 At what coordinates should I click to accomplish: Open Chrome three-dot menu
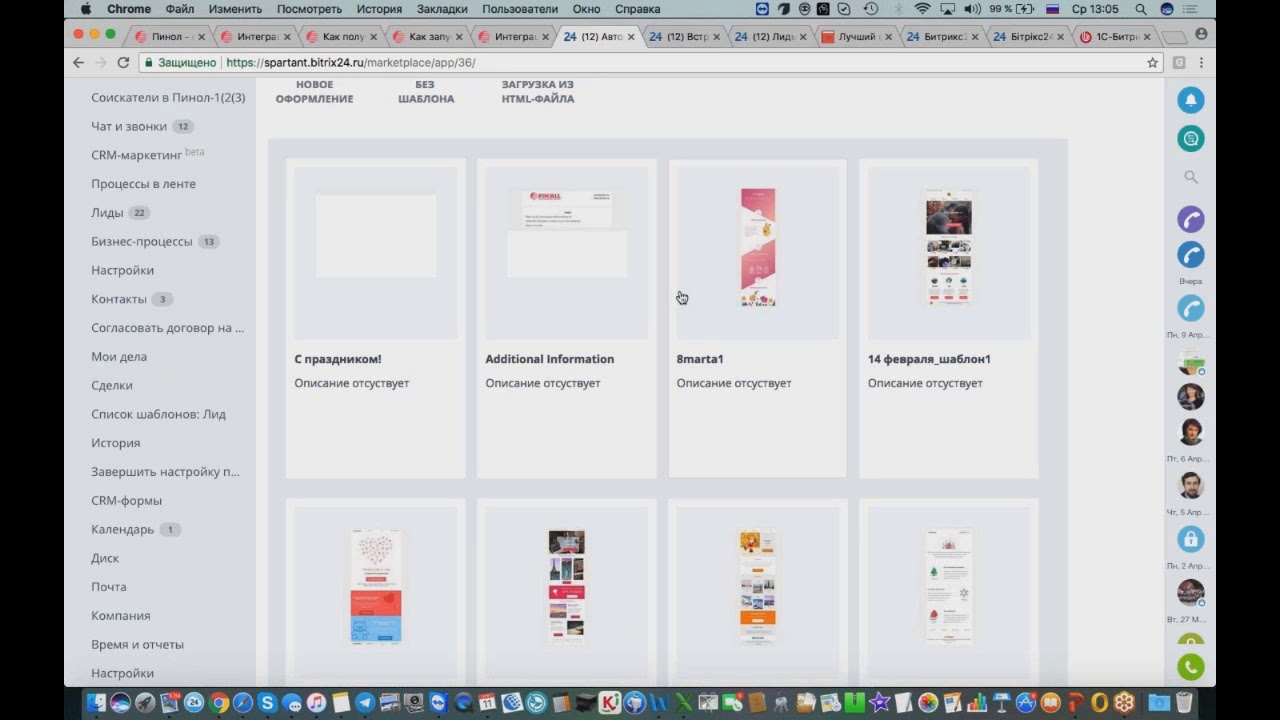[1201, 62]
